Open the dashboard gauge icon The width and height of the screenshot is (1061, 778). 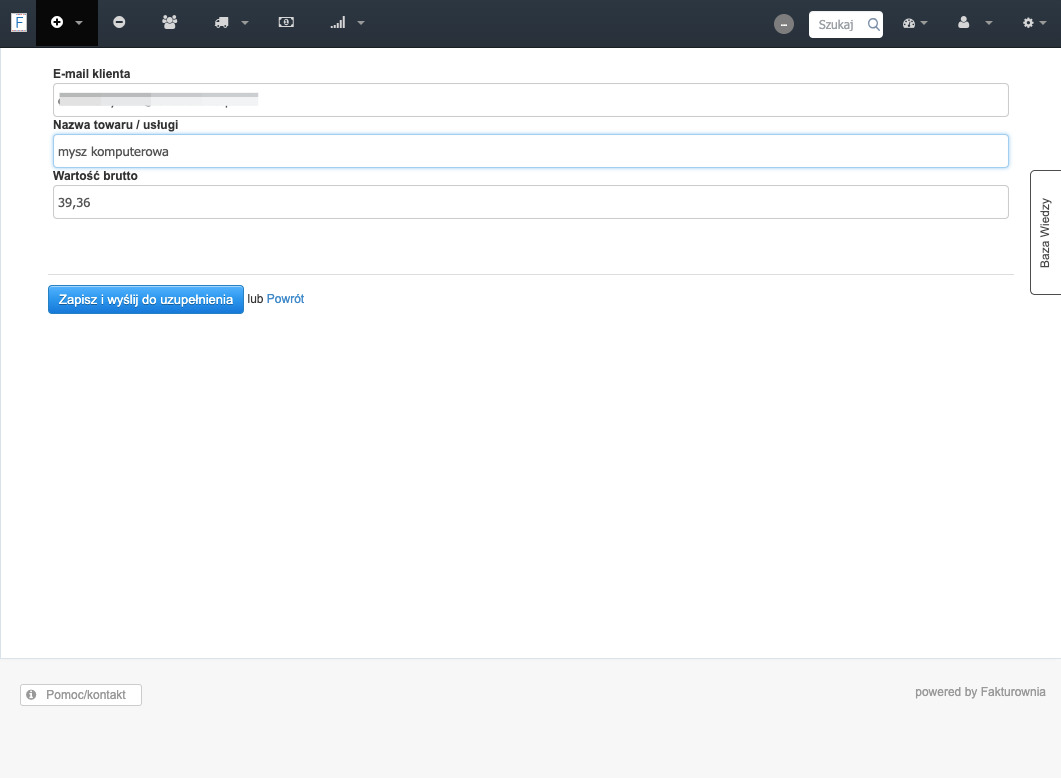909,23
